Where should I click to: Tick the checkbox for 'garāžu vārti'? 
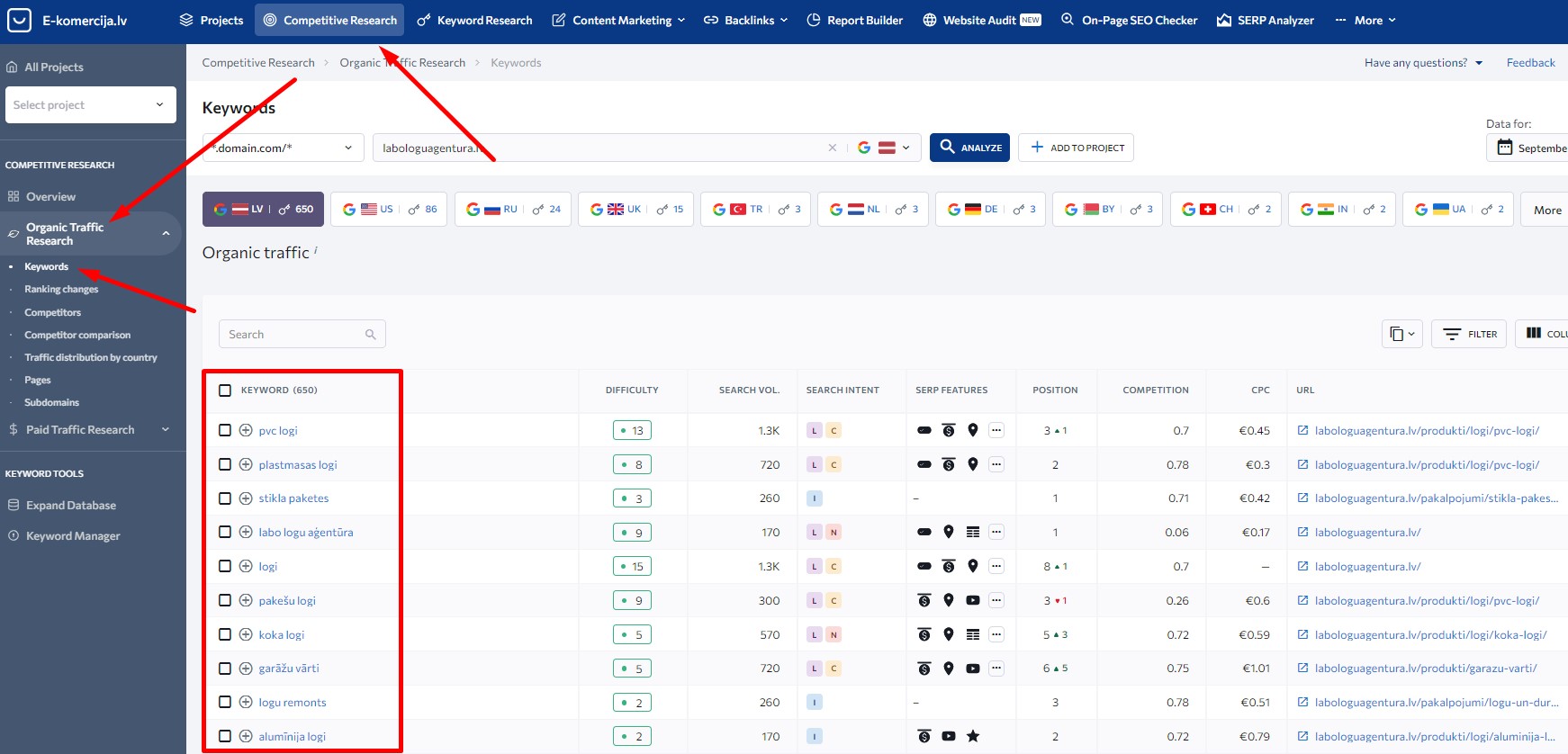225,669
